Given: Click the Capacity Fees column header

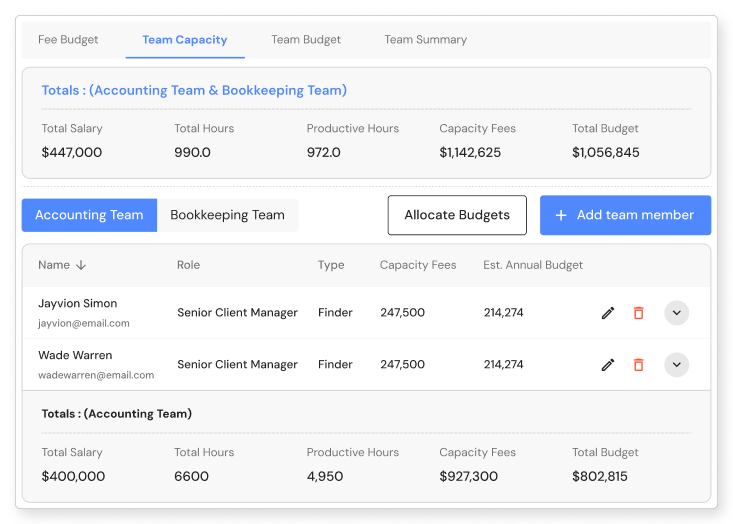Looking at the screenshot, I should tap(418, 265).
